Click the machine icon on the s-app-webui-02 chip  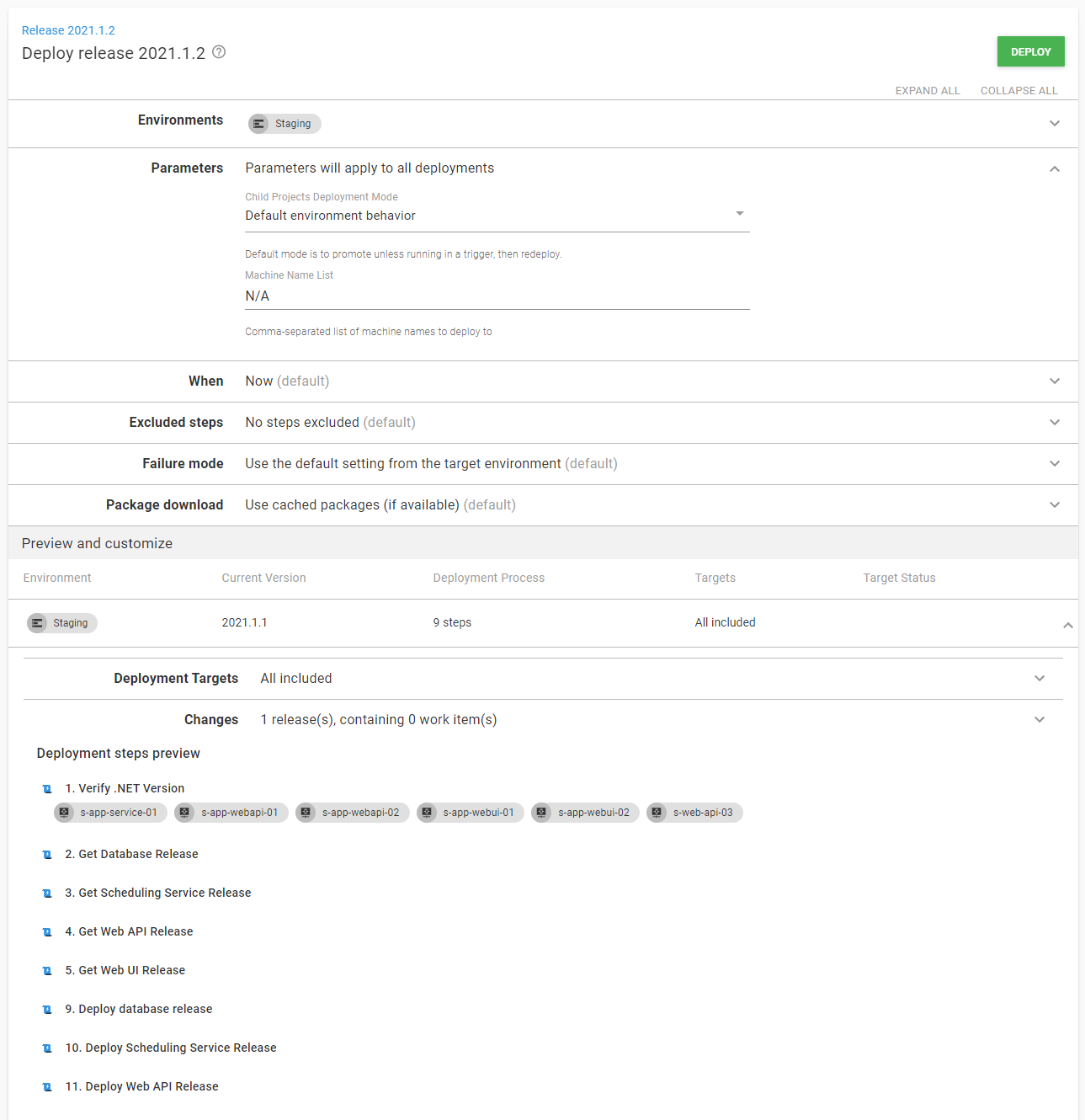tap(541, 813)
